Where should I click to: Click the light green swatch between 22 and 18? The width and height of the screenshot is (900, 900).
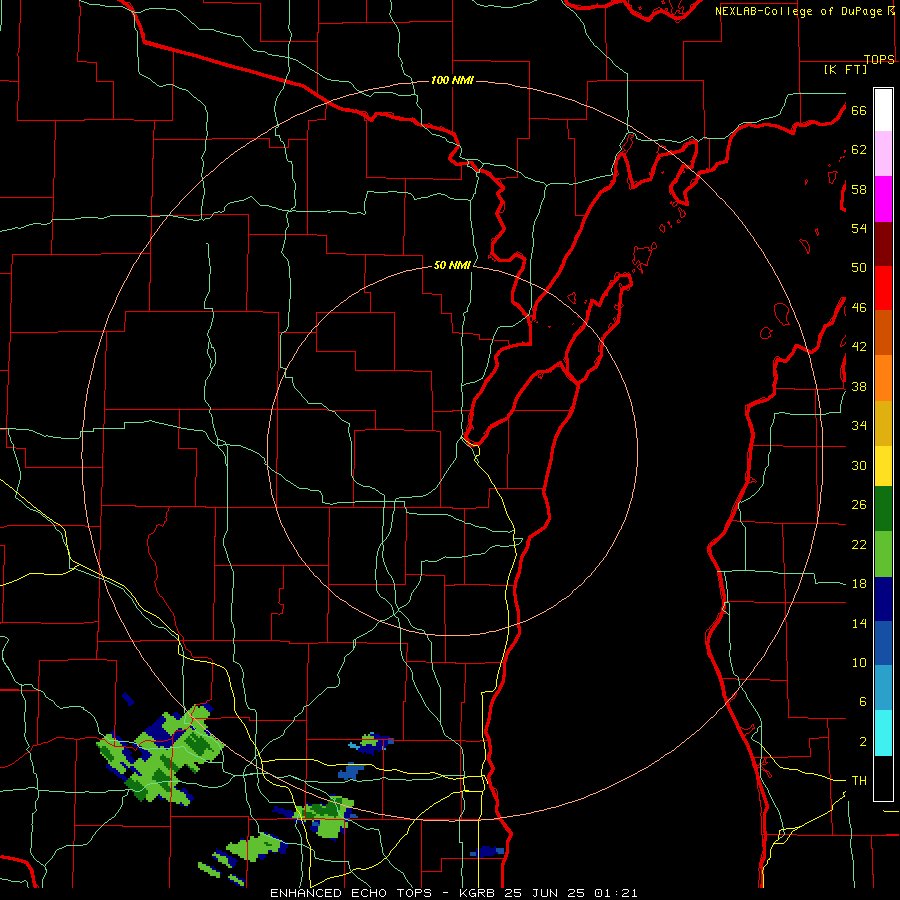[x=883, y=554]
